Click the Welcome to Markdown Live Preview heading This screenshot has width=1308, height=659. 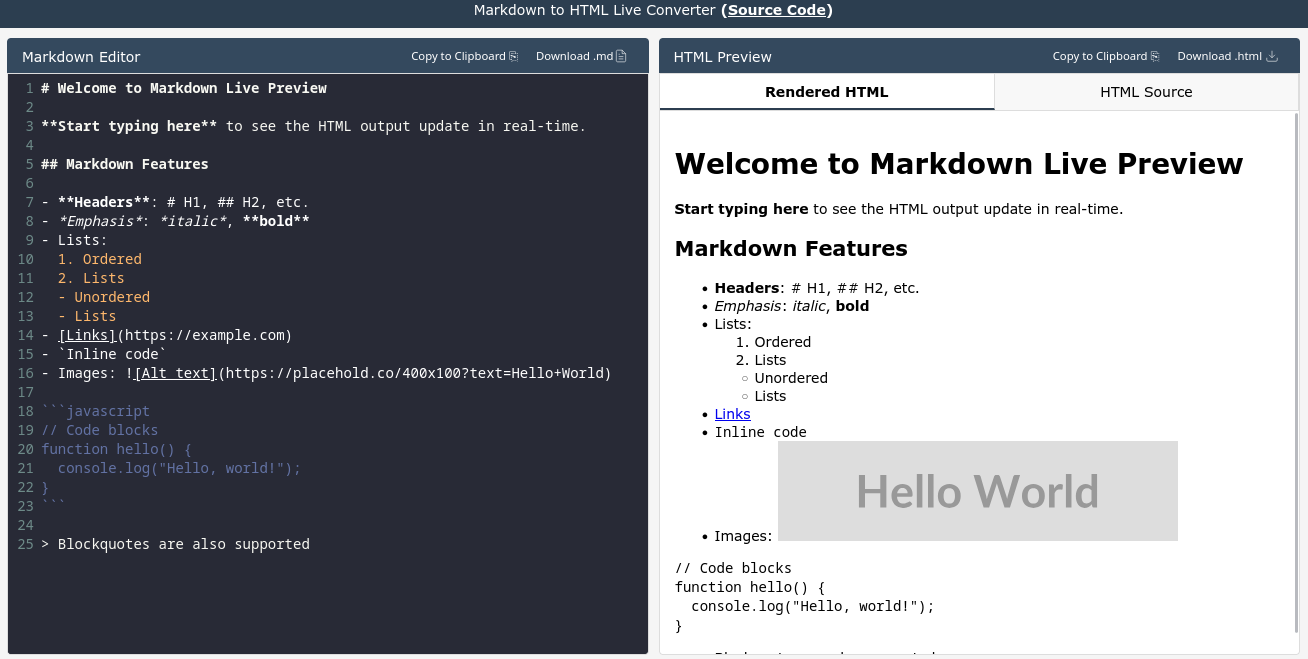(x=959, y=163)
